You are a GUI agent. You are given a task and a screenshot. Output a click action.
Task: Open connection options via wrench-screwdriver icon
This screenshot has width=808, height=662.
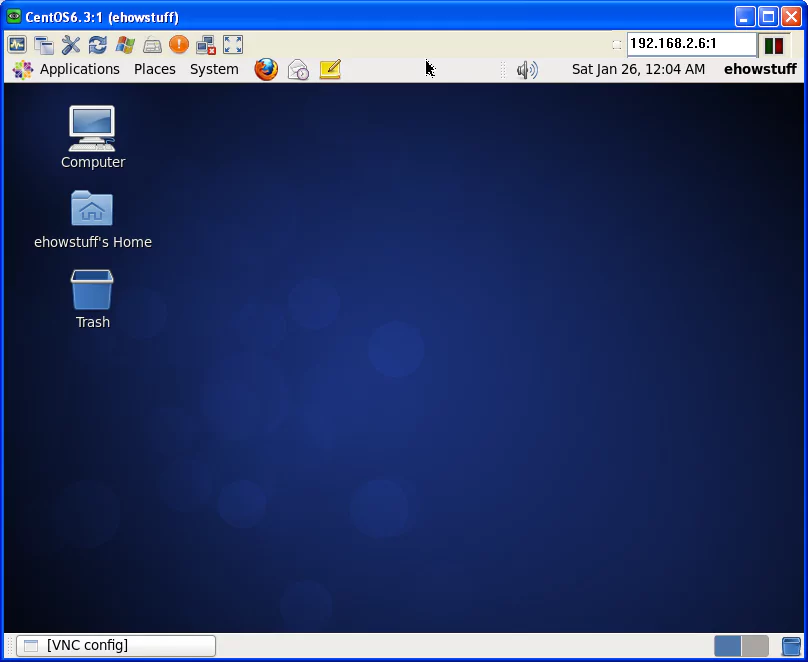(71, 44)
